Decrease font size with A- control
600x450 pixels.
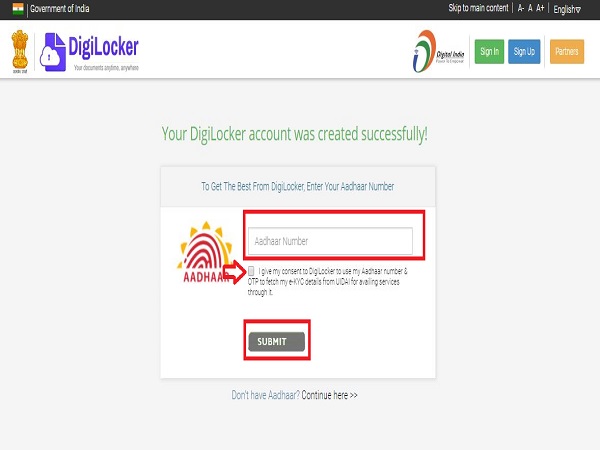521,8
